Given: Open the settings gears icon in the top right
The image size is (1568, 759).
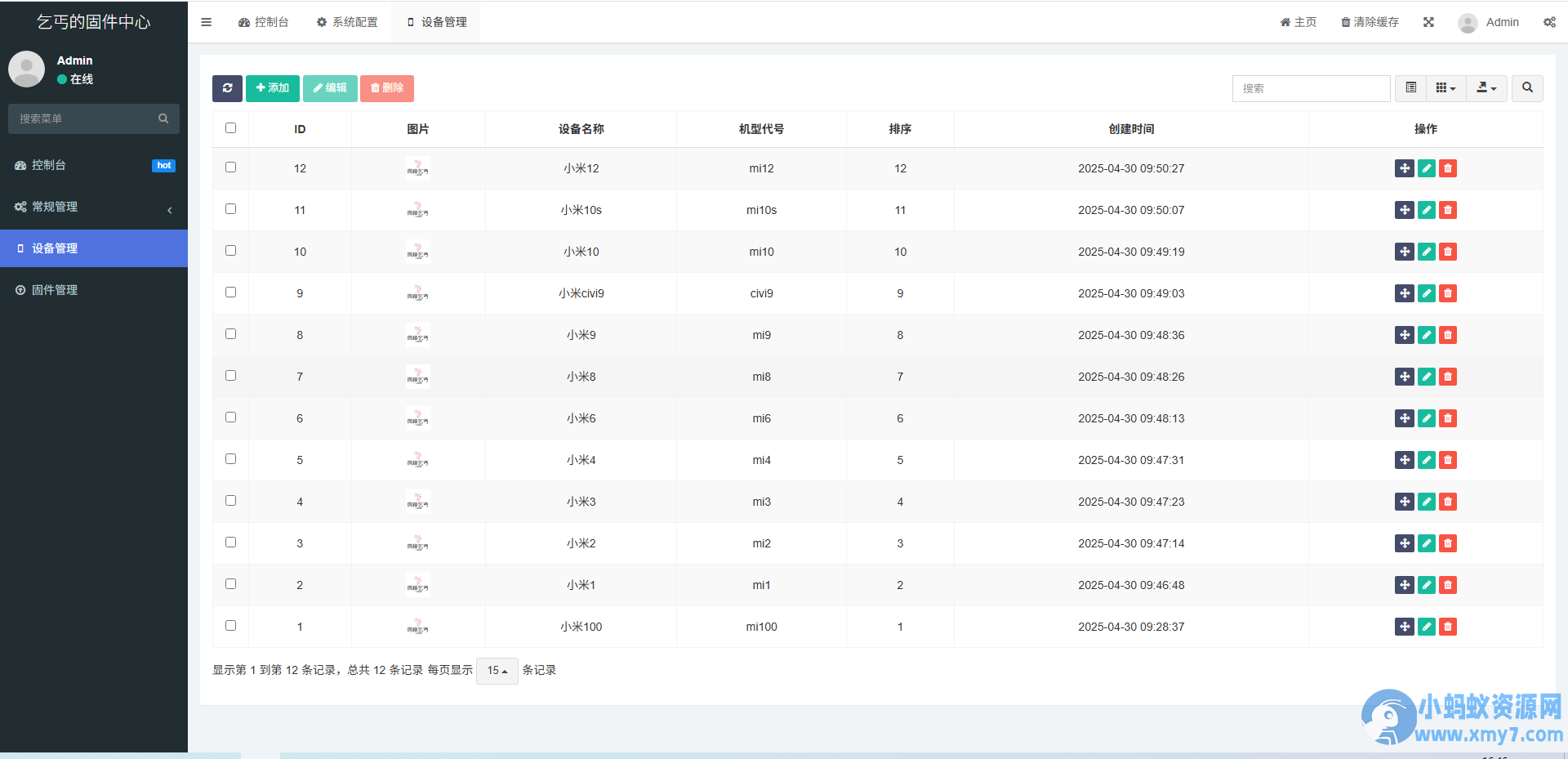Looking at the screenshot, I should pos(1549,22).
